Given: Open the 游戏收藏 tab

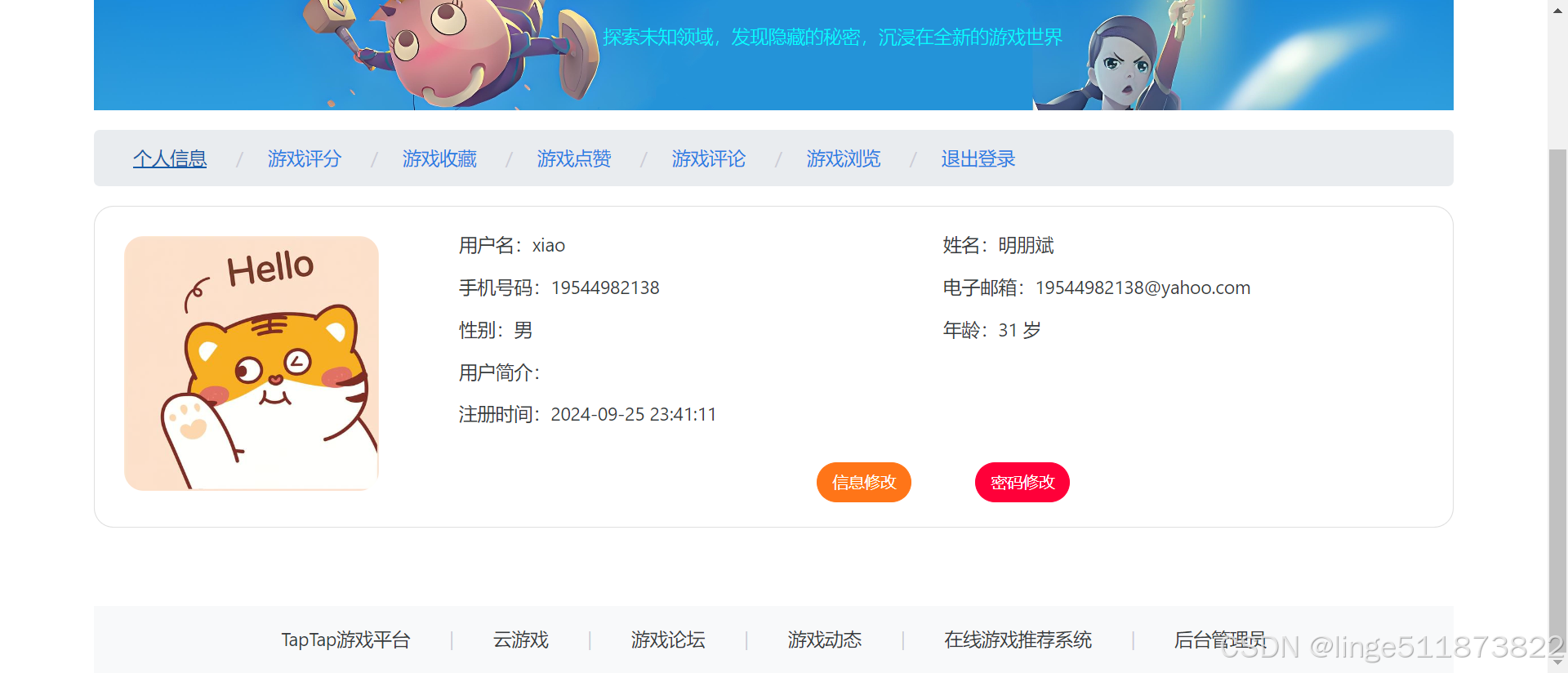Looking at the screenshot, I should click(x=439, y=158).
